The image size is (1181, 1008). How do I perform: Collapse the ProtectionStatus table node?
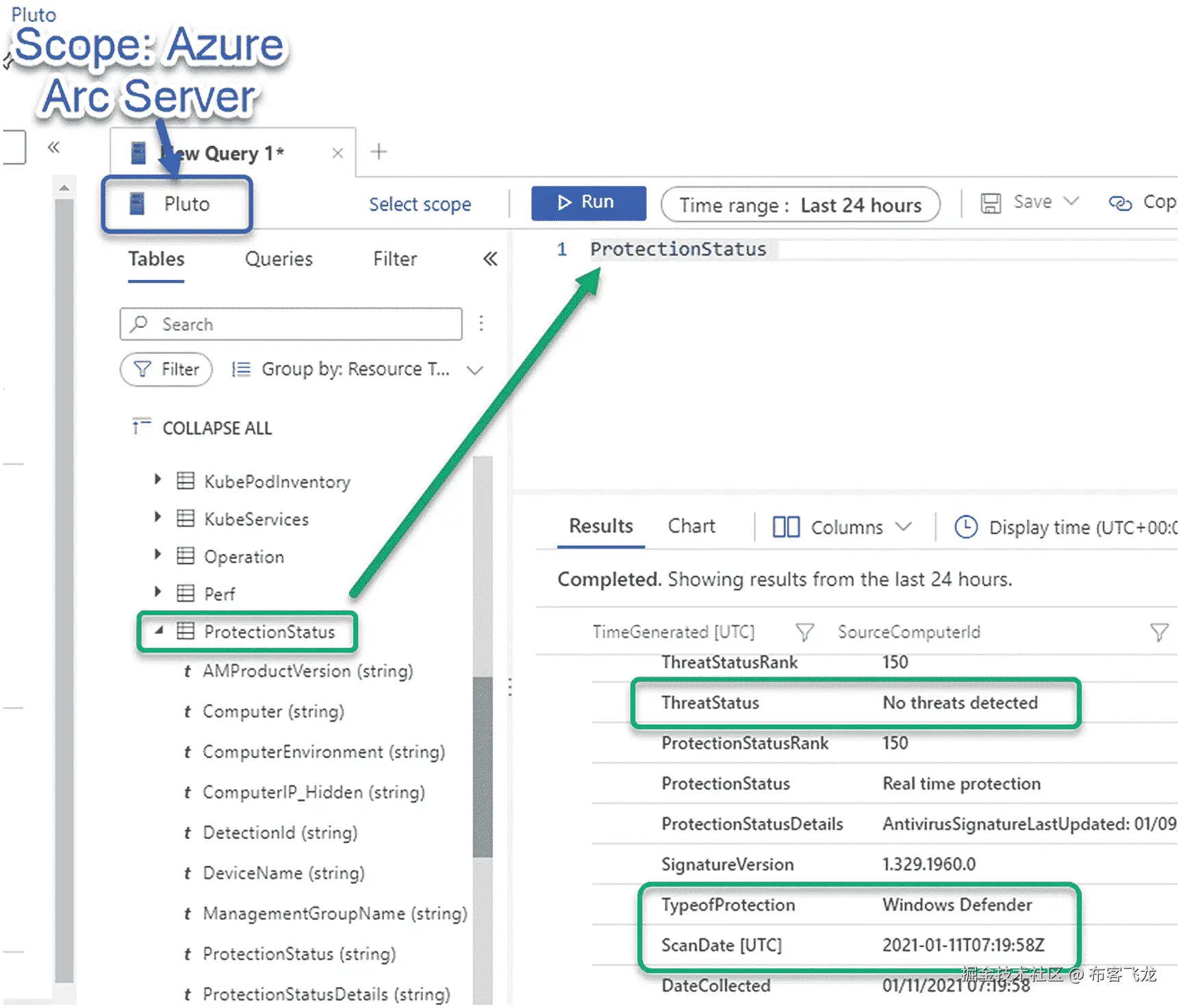click(159, 630)
